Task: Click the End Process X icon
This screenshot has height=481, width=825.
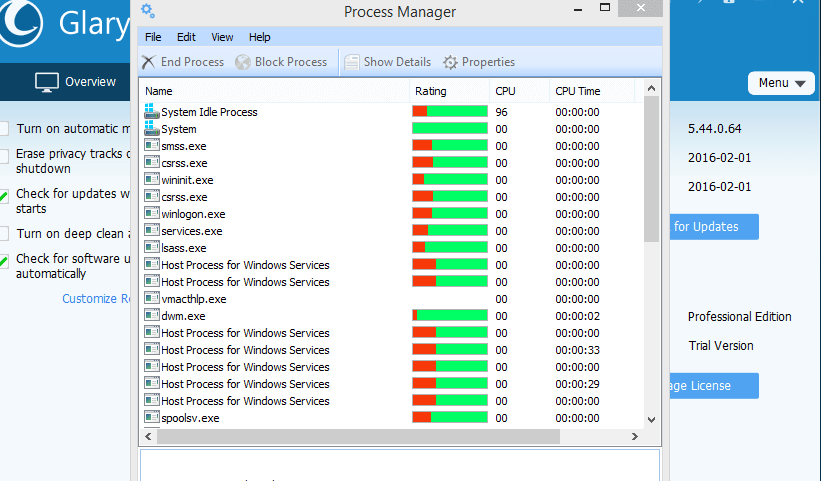Action: click(x=148, y=62)
